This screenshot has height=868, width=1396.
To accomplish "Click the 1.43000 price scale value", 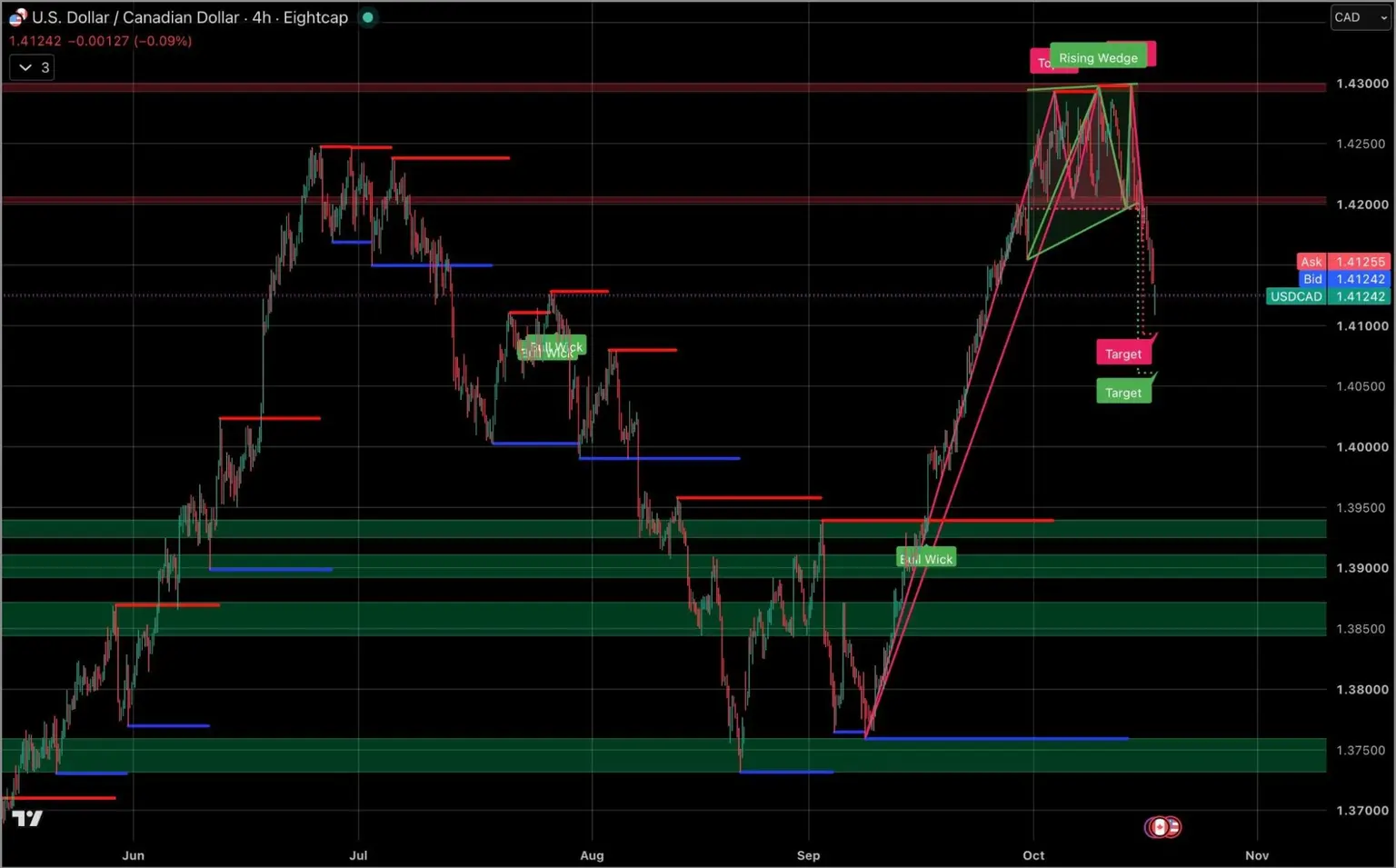I will tap(1361, 84).
